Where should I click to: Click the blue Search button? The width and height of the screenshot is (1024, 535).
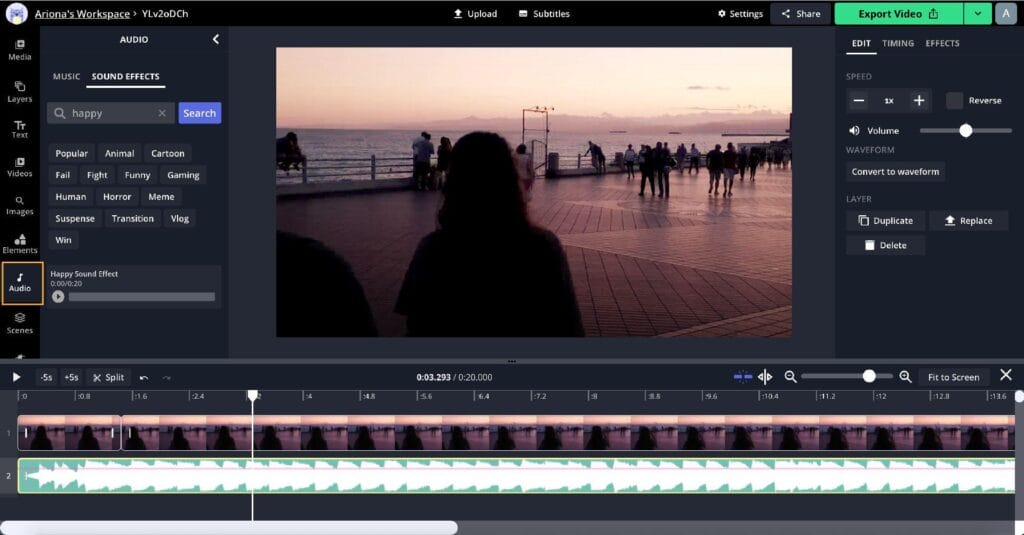coord(200,113)
